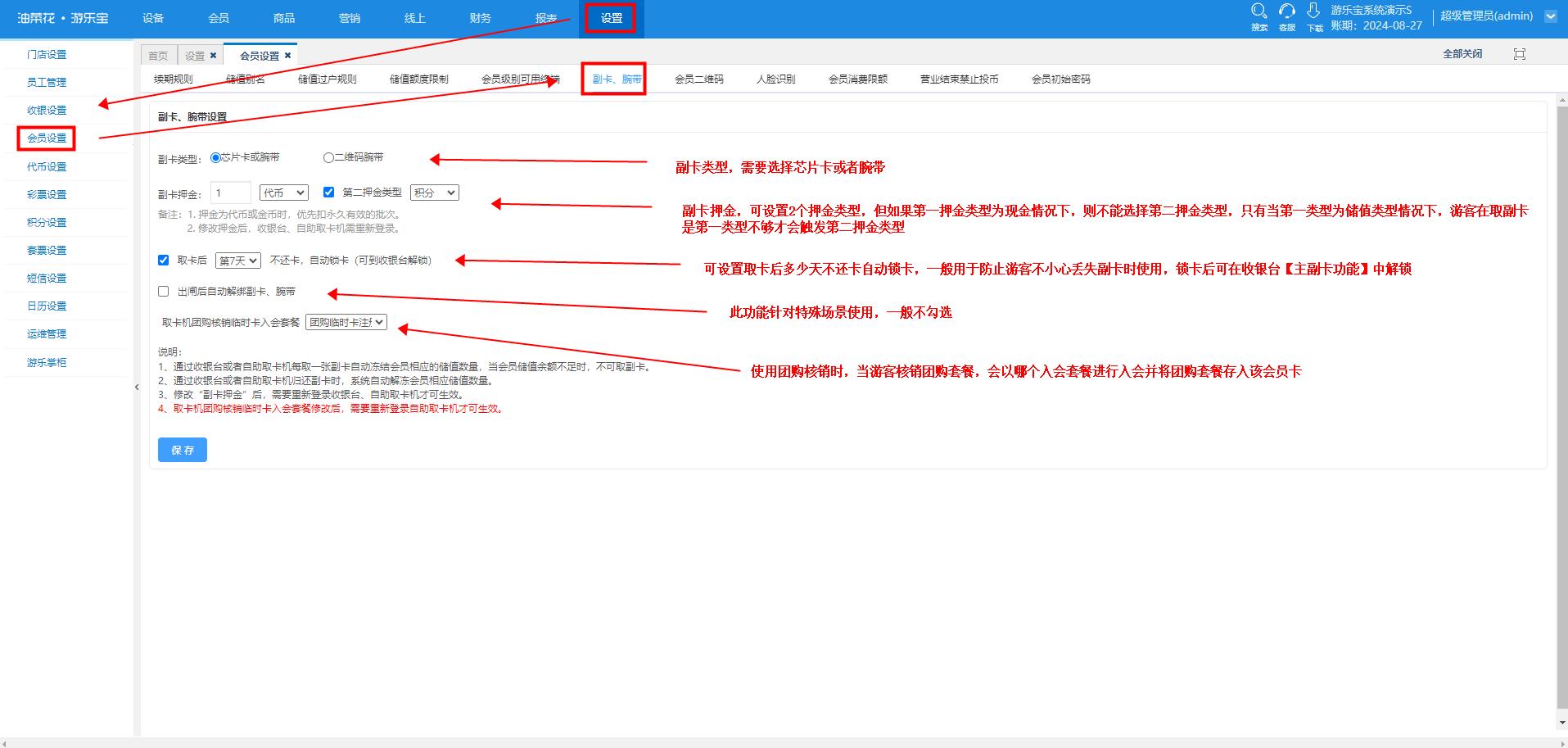
Task: Toggle the 取卡后 auto-lock checkbox
Action: coord(164,261)
